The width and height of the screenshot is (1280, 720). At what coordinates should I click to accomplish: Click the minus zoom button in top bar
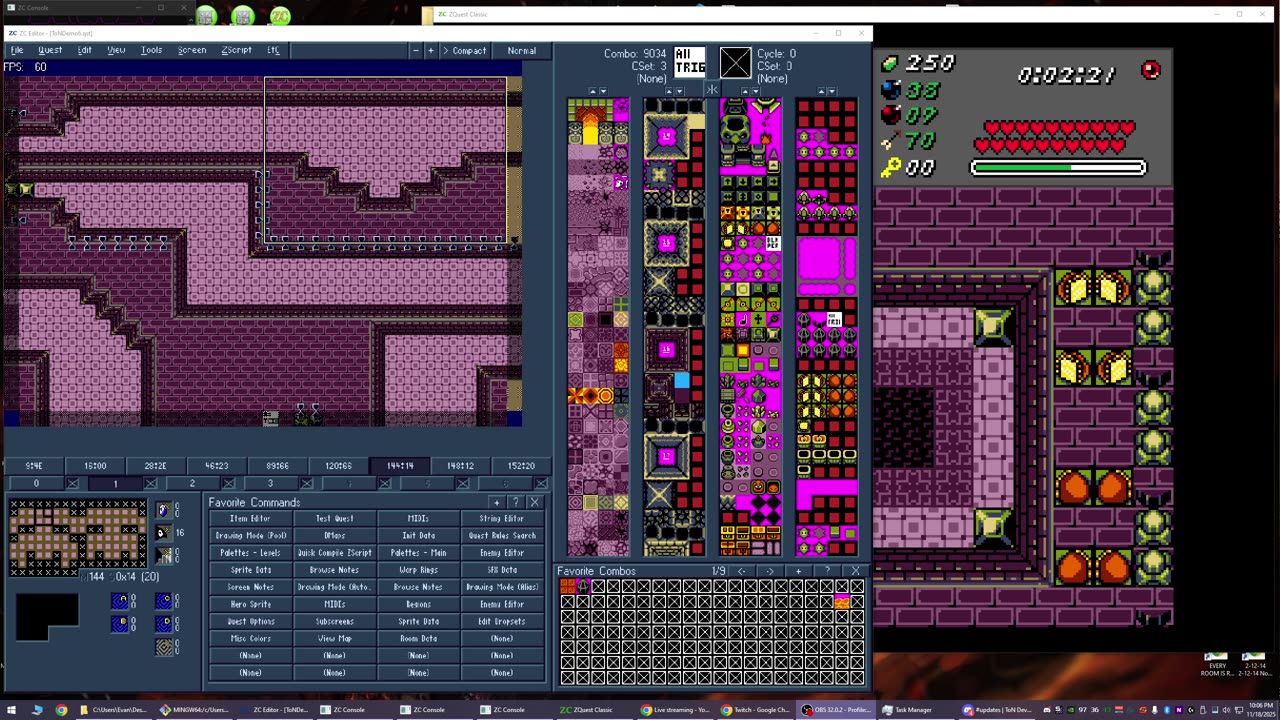click(415, 51)
